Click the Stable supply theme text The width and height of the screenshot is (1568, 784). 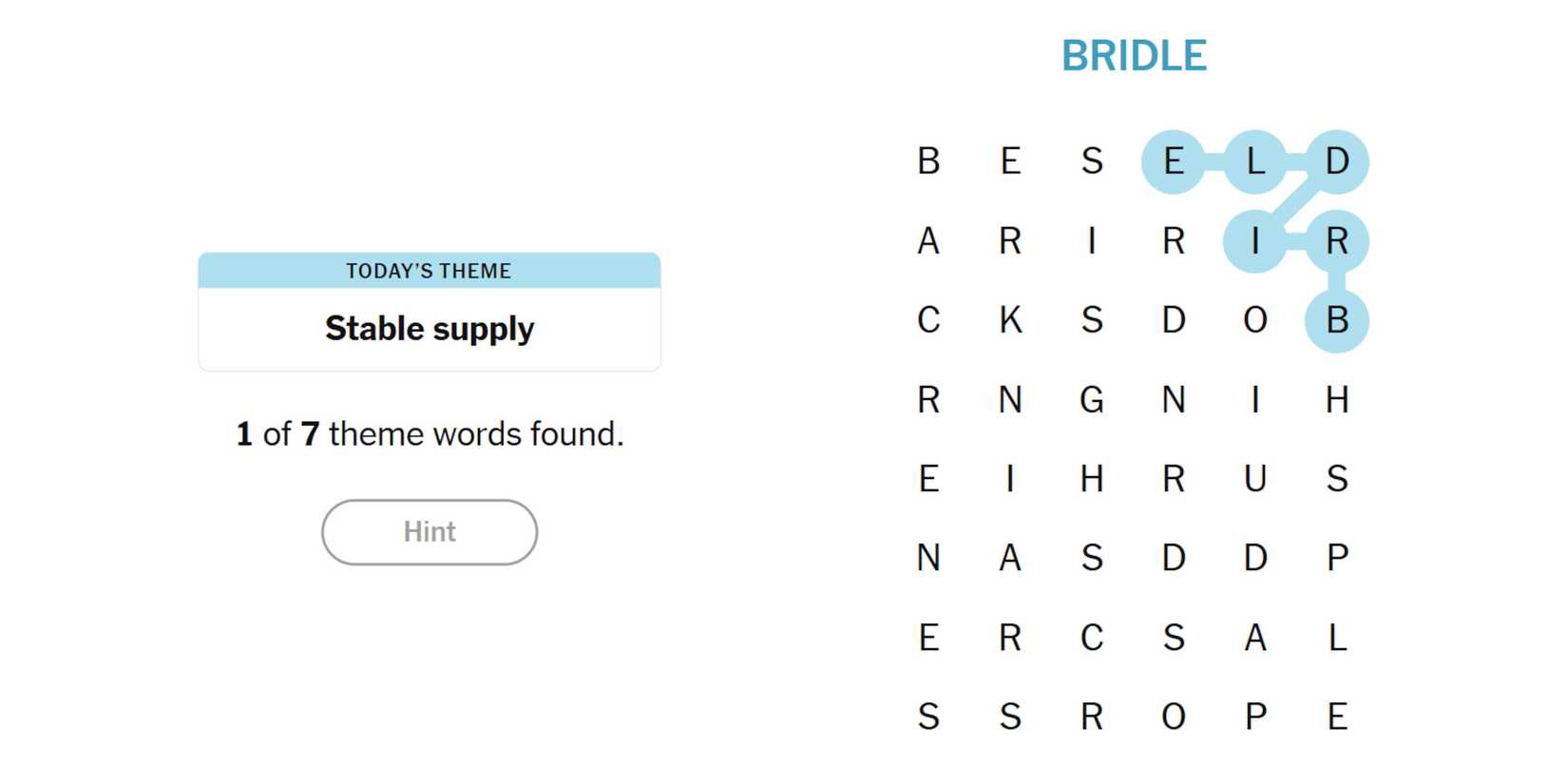[430, 329]
